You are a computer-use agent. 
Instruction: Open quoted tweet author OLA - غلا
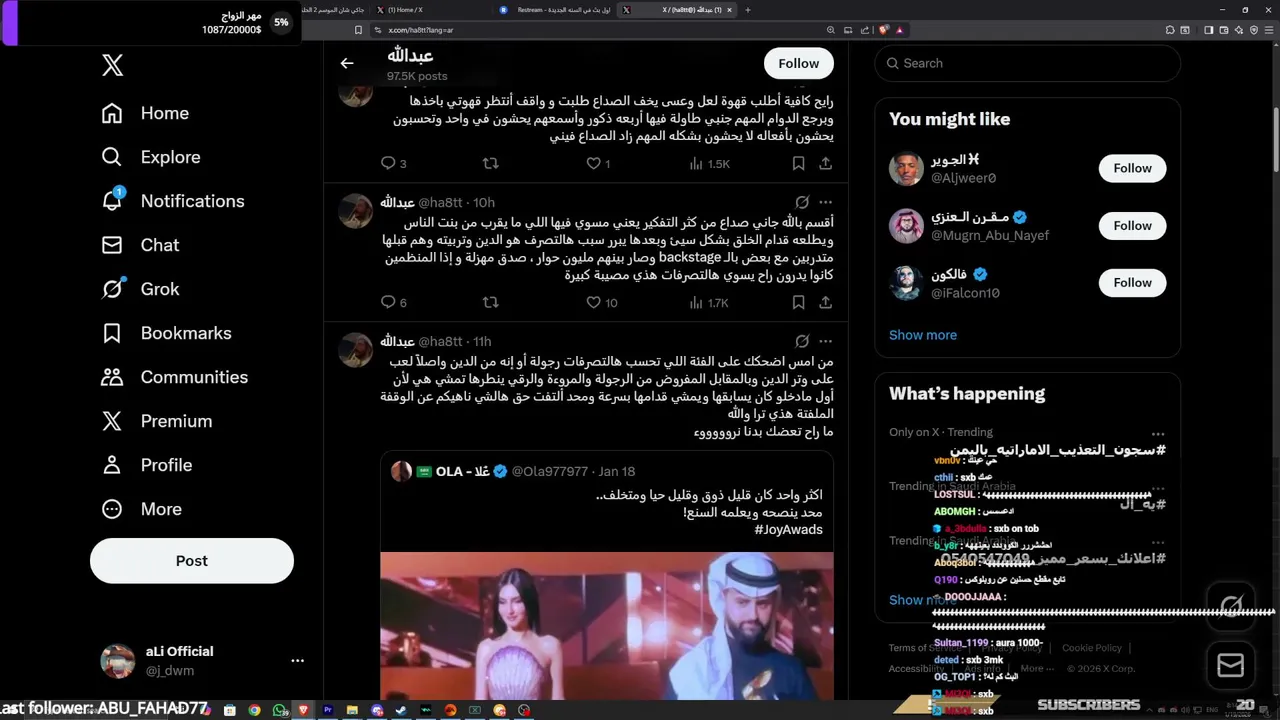pos(463,471)
